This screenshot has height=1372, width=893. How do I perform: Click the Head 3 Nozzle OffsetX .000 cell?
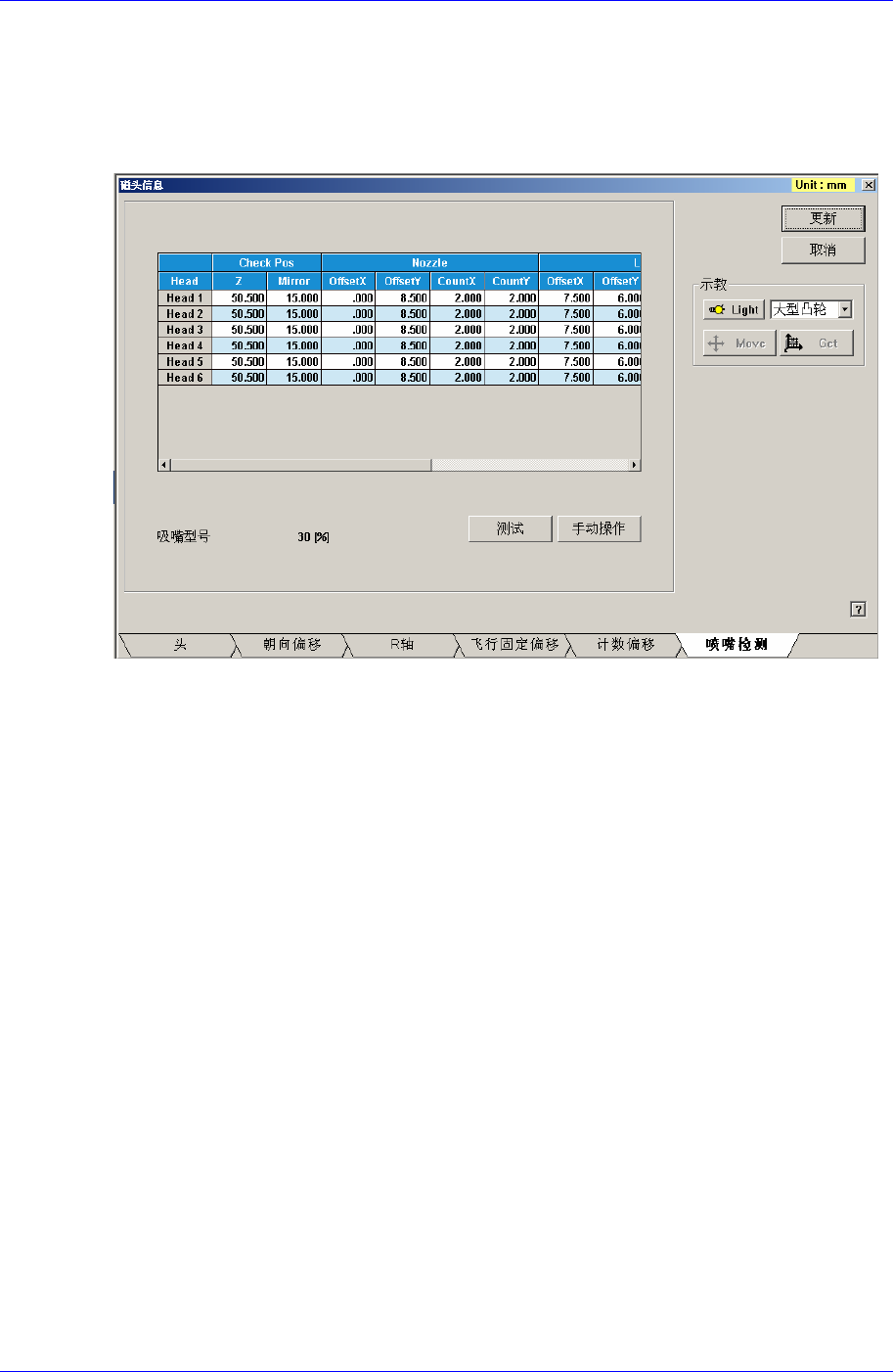(x=348, y=329)
